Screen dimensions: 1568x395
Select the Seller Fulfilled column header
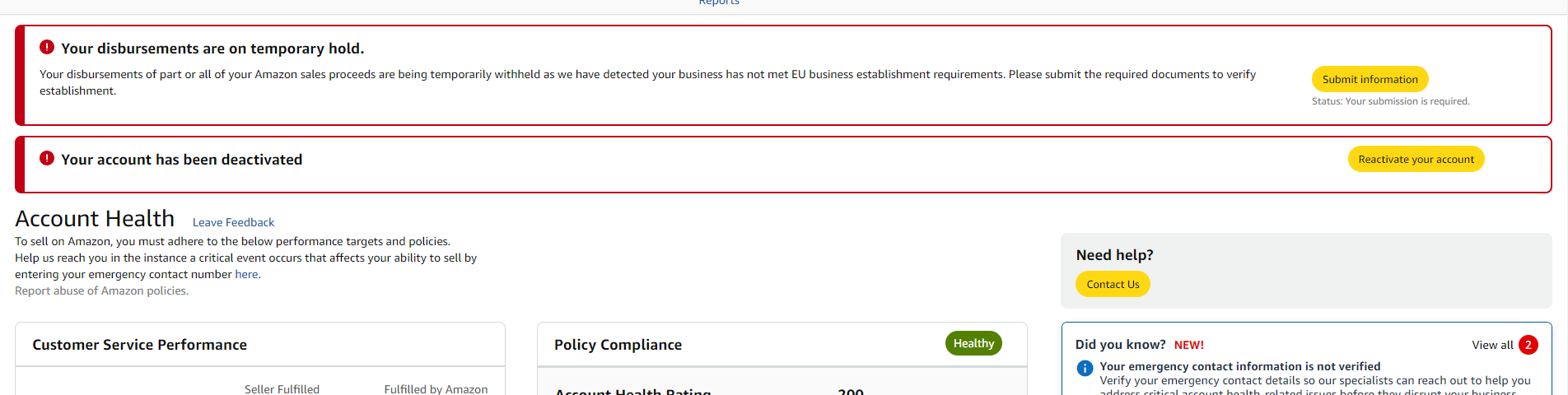coord(282,388)
